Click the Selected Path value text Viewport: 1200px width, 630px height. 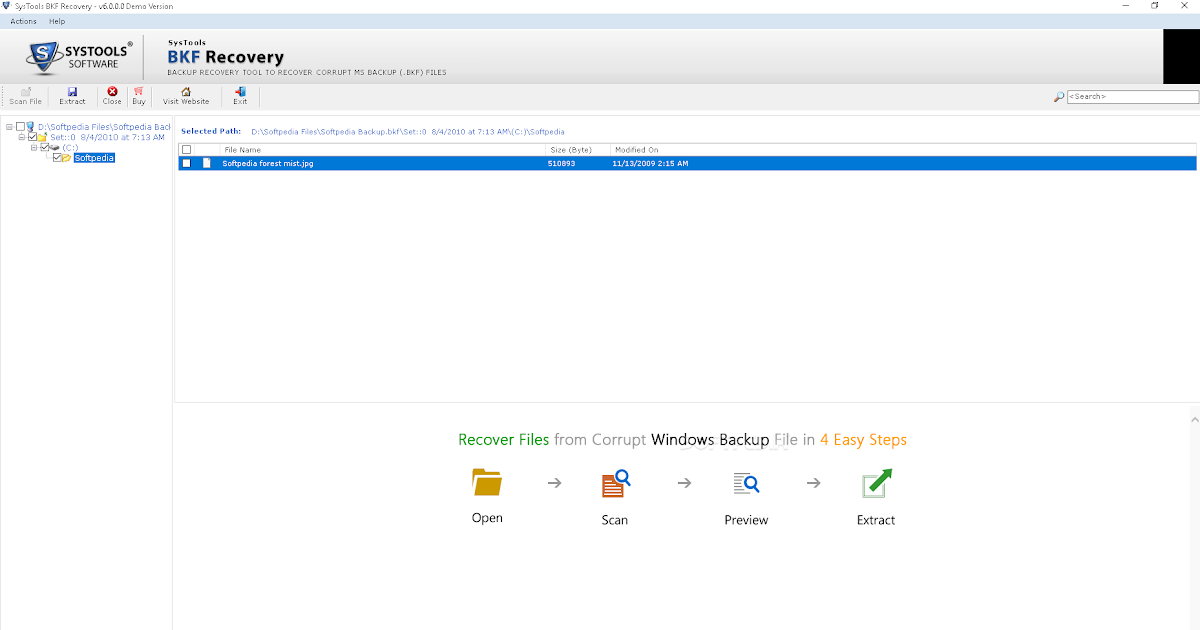tap(408, 131)
